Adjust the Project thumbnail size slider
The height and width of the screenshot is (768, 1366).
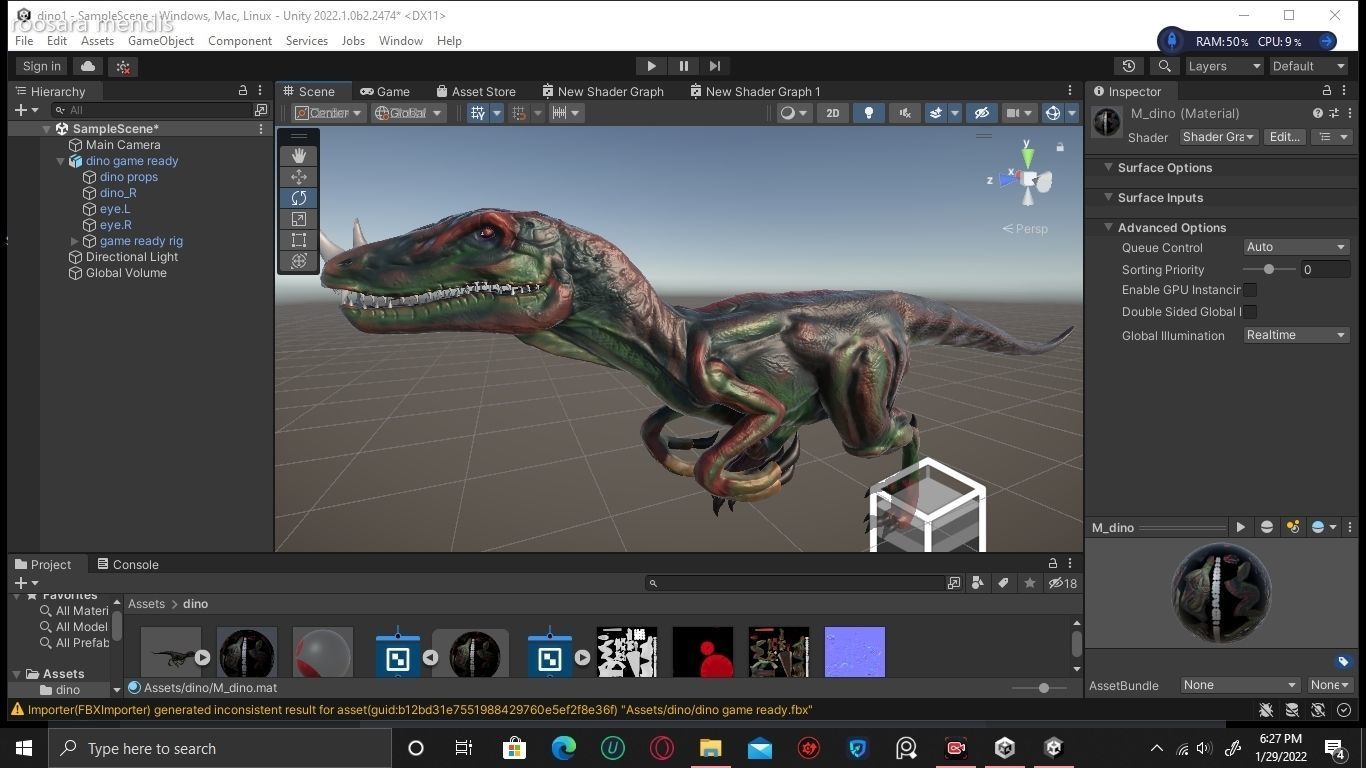click(x=1043, y=688)
